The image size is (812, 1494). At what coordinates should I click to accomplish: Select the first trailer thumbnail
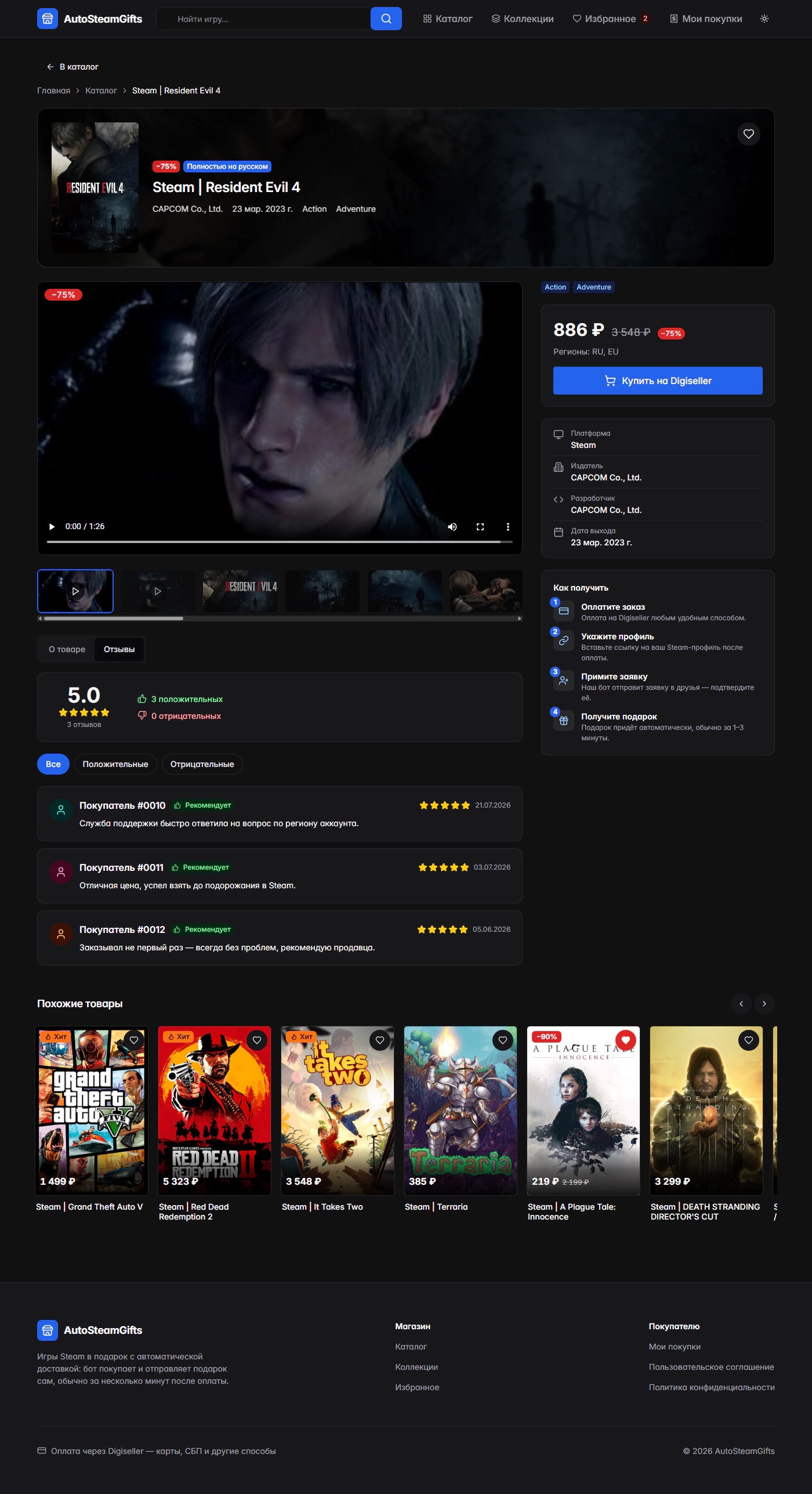[x=75, y=591]
